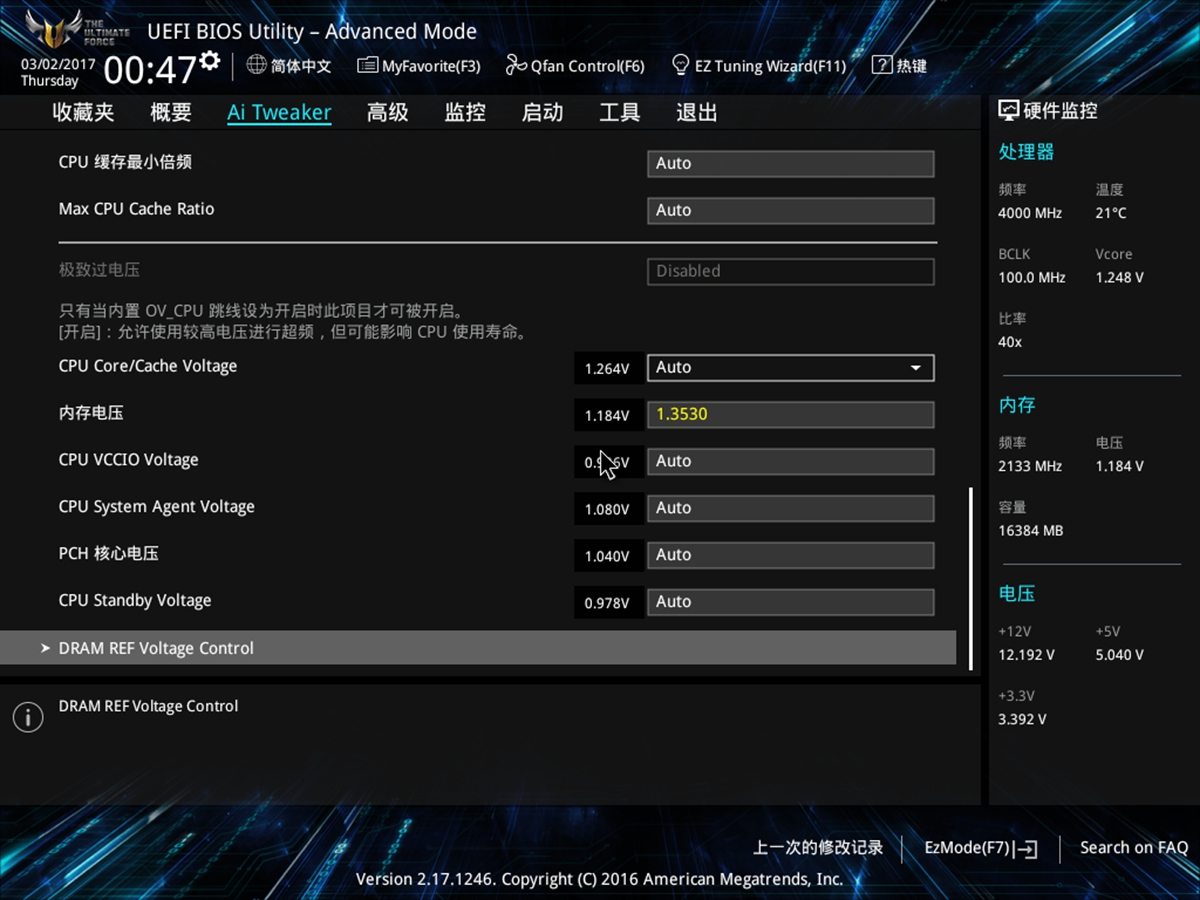Click the globe icon to change BIOS language

click(x=257, y=65)
